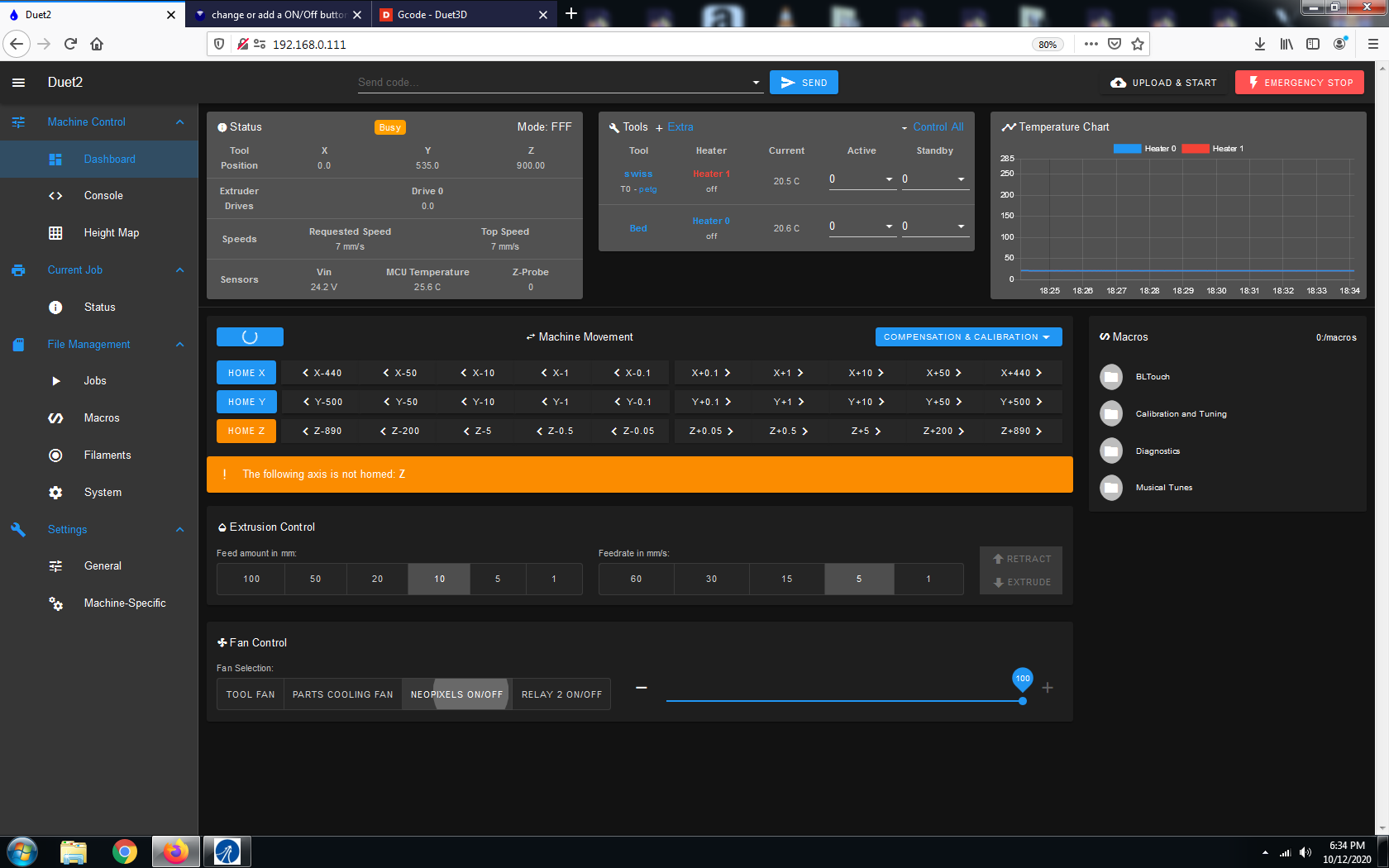Image resolution: width=1389 pixels, height=868 pixels.
Task: Click Upload & Start button
Action: coord(1163,83)
